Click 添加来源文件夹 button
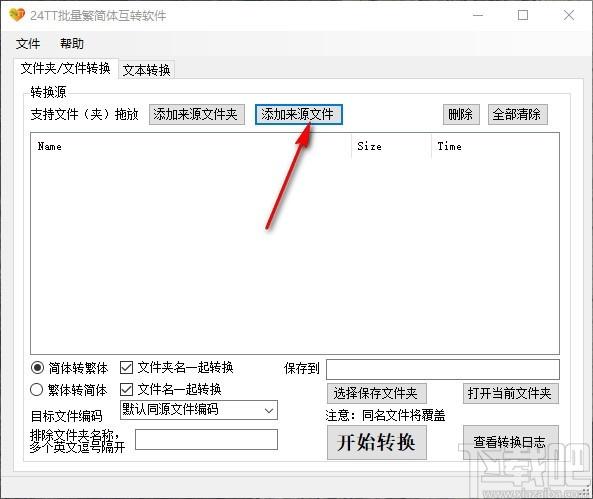Viewport: 593px width, 499px height. pyautogui.click(x=197, y=114)
